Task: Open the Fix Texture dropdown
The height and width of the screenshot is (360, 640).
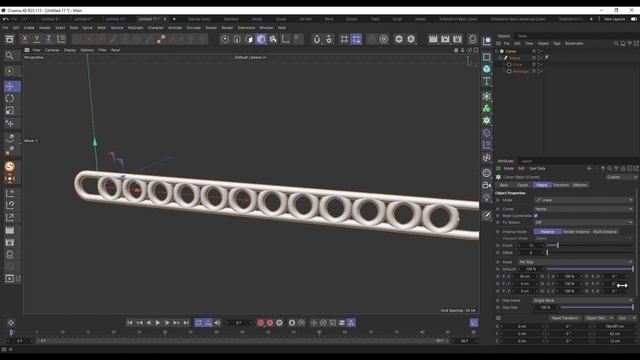Action: click(584, 222)
